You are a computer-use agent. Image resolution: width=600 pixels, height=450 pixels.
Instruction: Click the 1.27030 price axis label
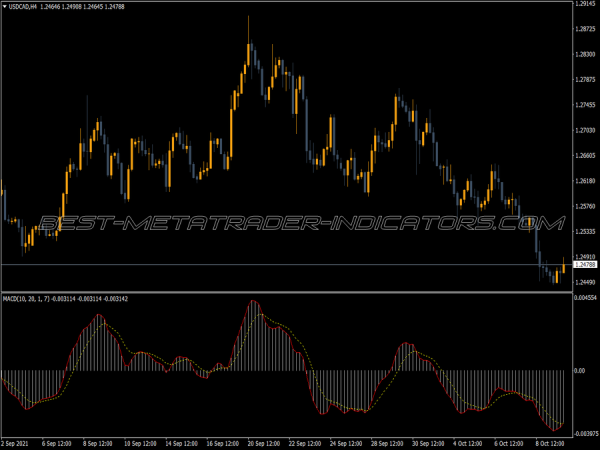pyautogui.click(x=585, y=130)
